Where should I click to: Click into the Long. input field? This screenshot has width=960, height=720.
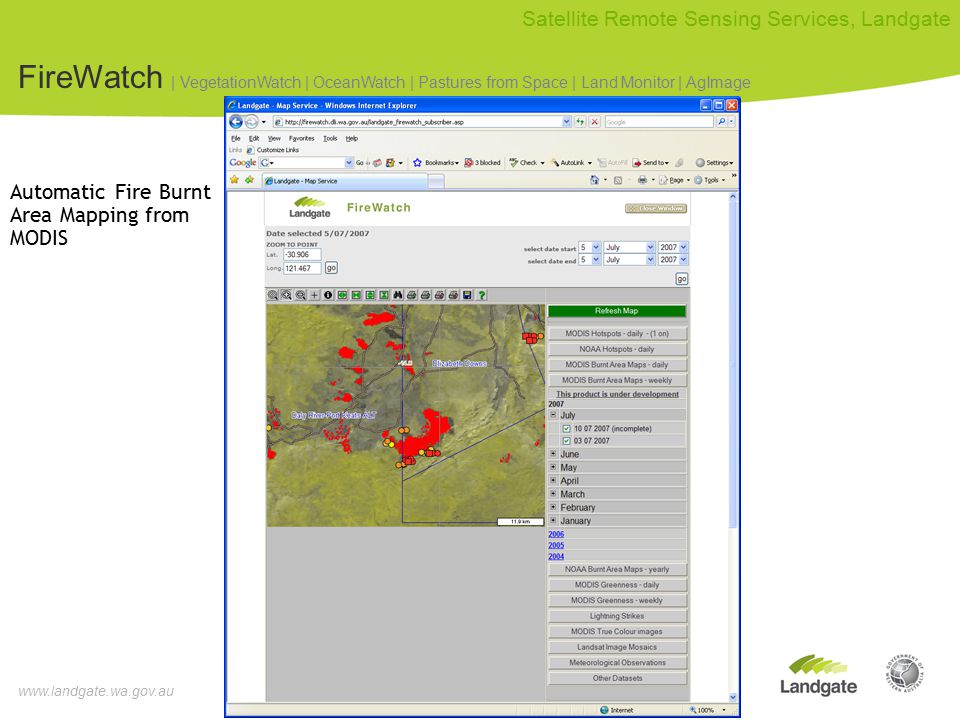click(x=302, y=268)
